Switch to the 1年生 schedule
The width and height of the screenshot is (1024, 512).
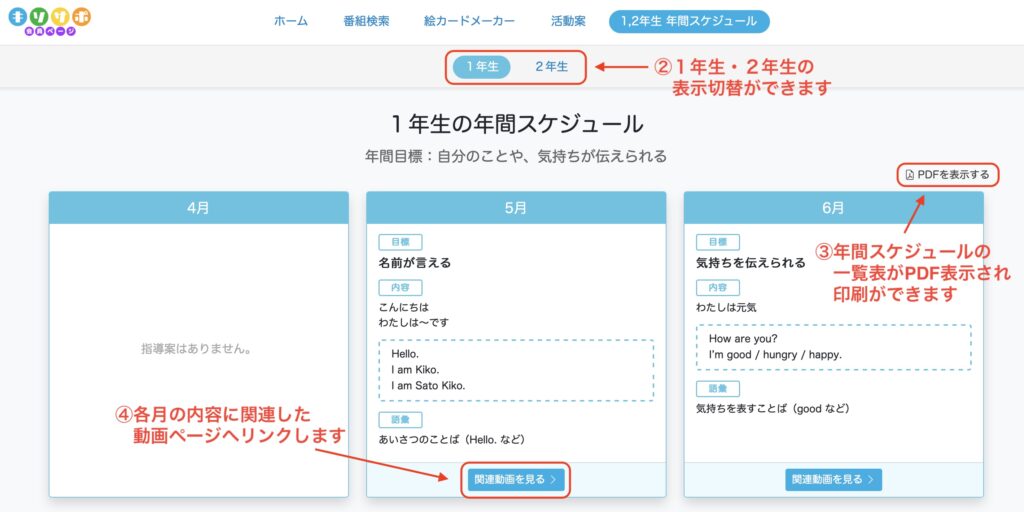(x=482, y=67)
